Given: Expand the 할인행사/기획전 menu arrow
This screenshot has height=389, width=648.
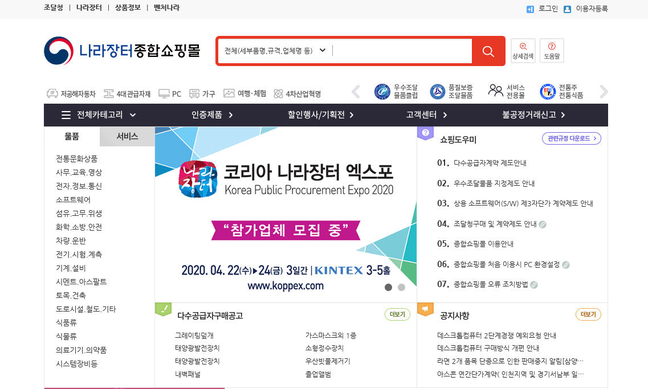Looking at the screenshot, I should [351, 115].
